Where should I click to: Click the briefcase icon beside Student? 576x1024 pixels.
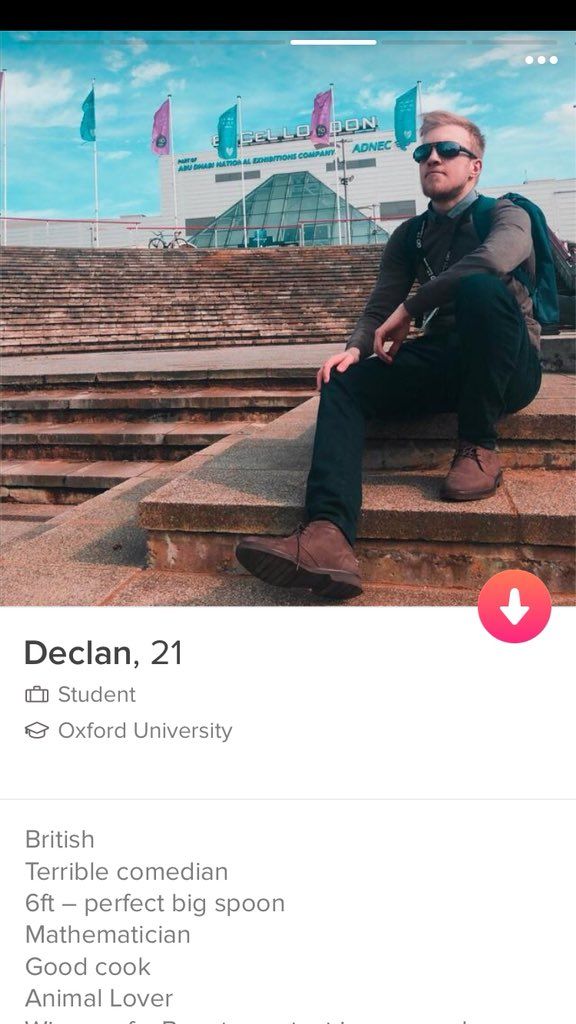(x=37, y=695)
